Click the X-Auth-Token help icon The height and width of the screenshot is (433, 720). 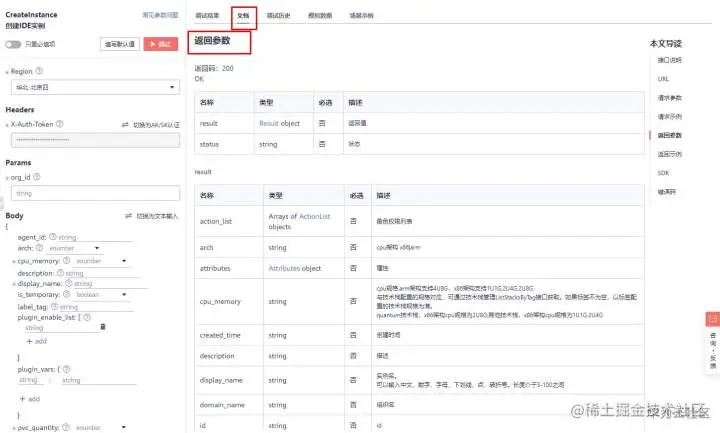coord(59,124)
